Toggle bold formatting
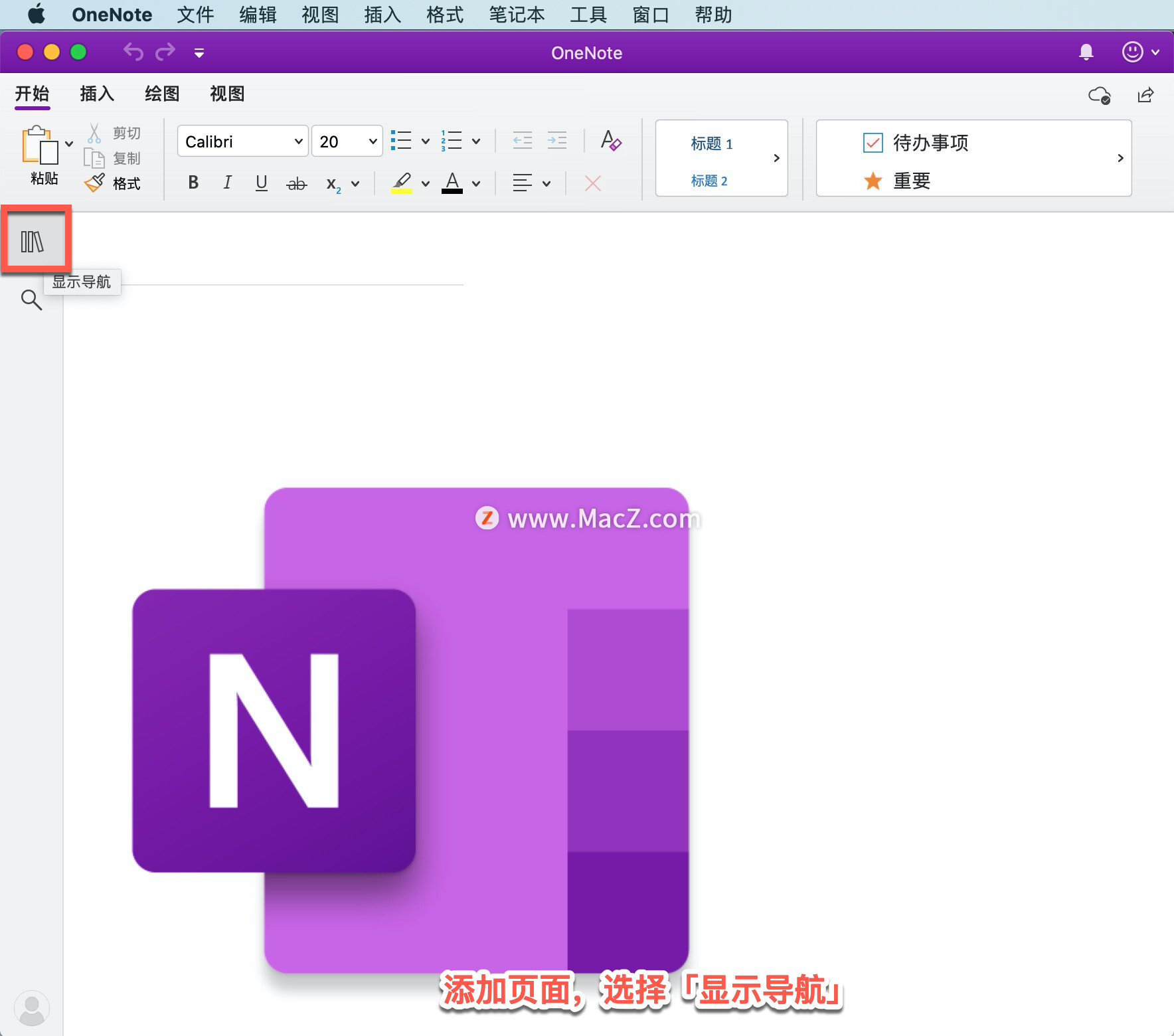 [x=193, y=183]
